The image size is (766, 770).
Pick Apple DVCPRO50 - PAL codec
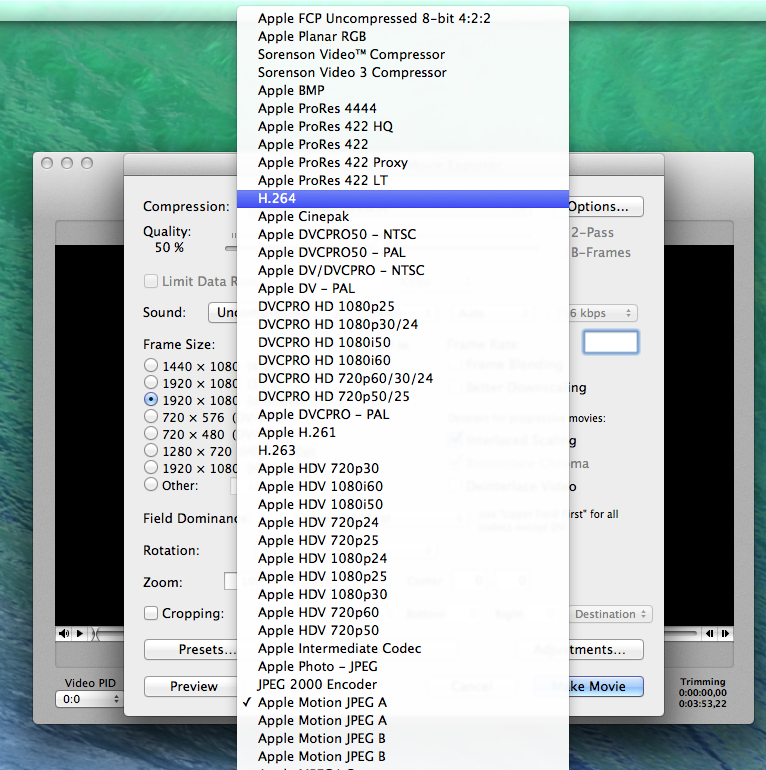click(x=403, y=252)
